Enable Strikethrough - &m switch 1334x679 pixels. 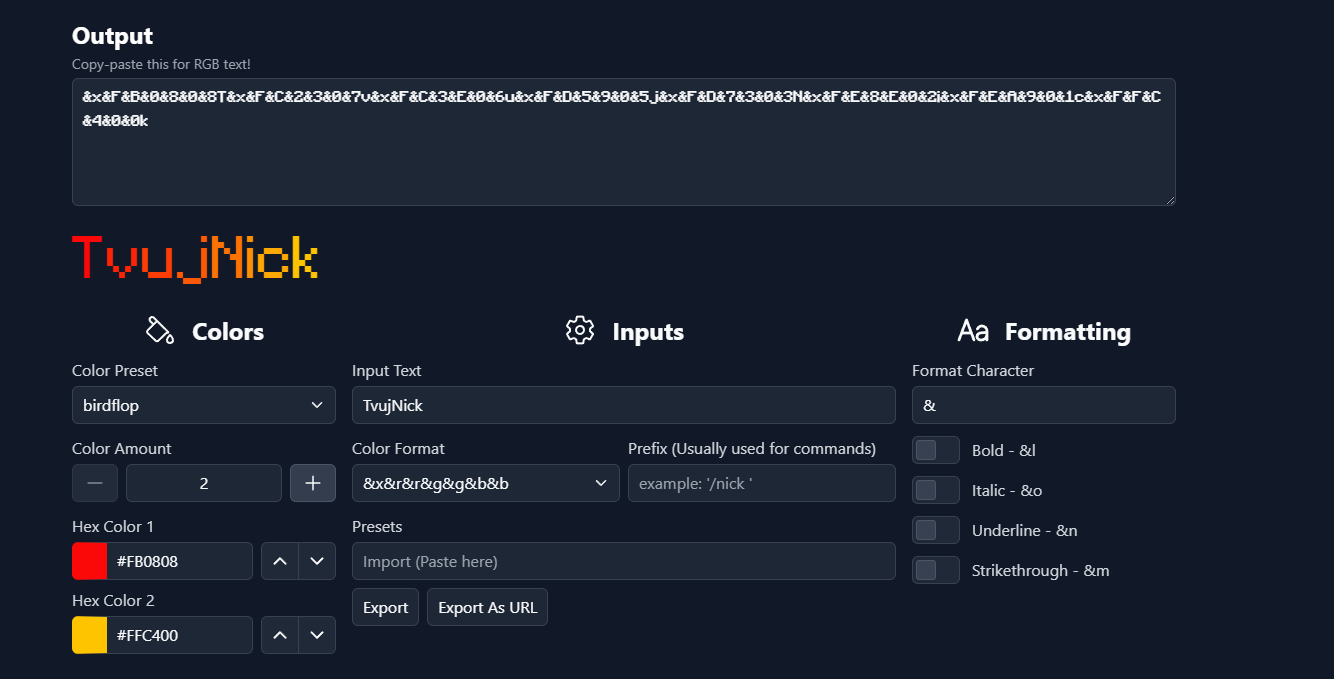pos(936,570)
